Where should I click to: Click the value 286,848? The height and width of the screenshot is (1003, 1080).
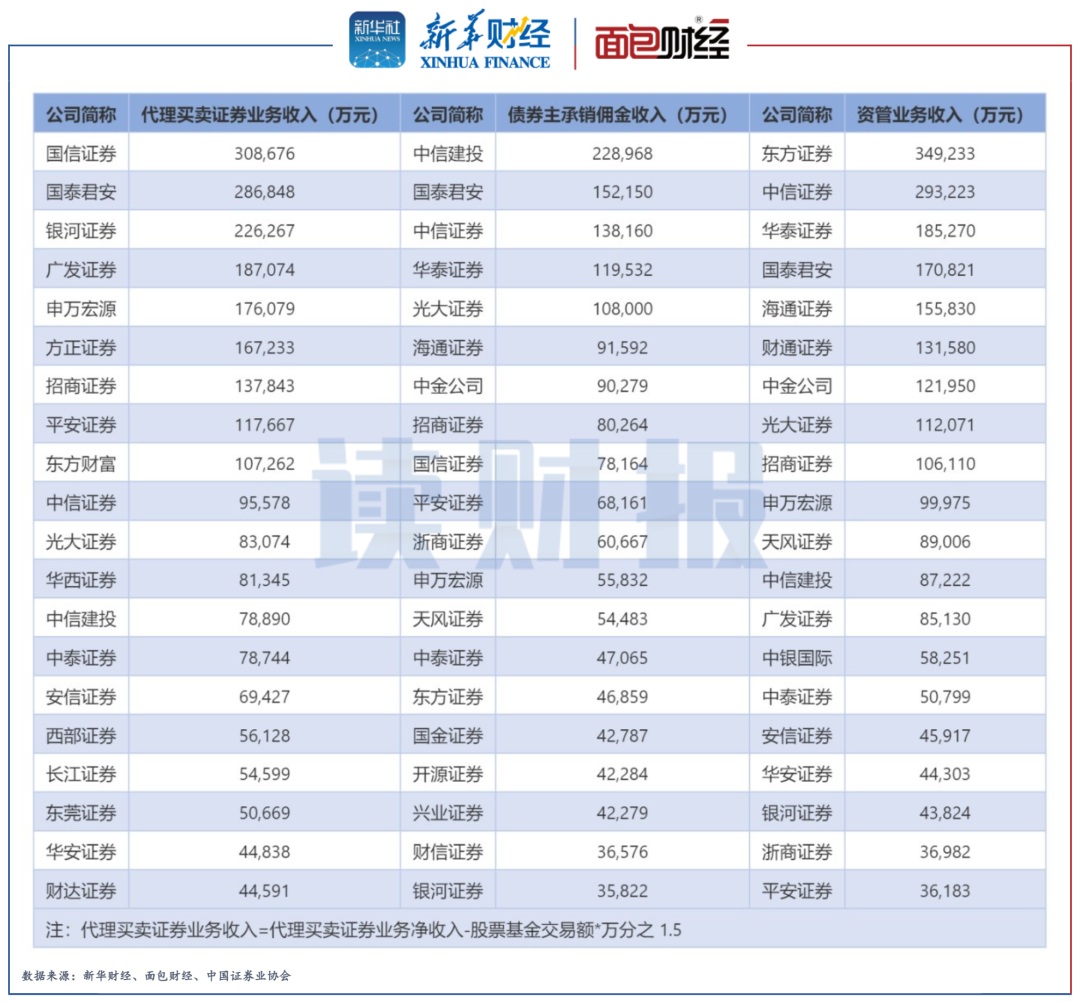coord(264,192)
